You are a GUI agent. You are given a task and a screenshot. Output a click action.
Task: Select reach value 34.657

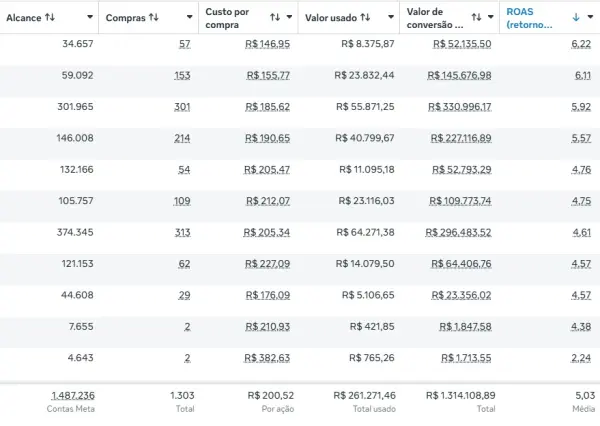coord(78,44)
